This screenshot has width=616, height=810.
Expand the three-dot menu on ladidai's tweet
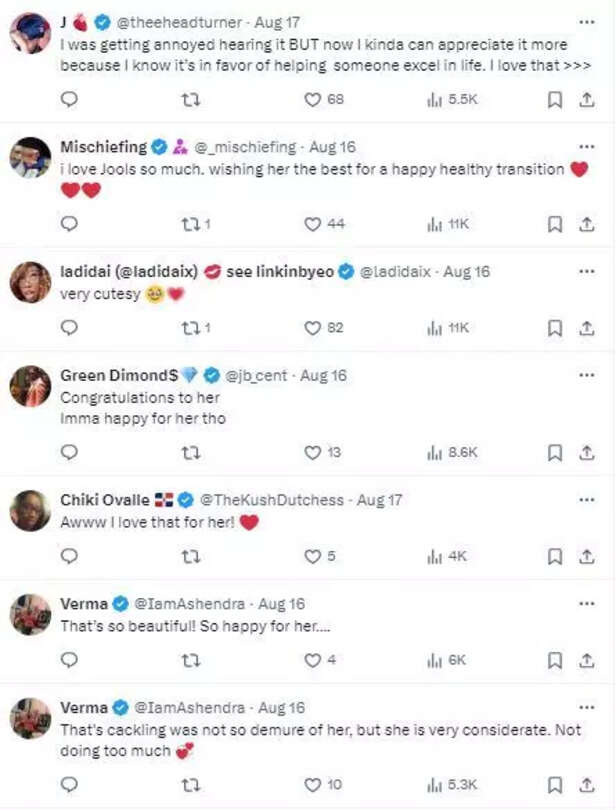586,271
